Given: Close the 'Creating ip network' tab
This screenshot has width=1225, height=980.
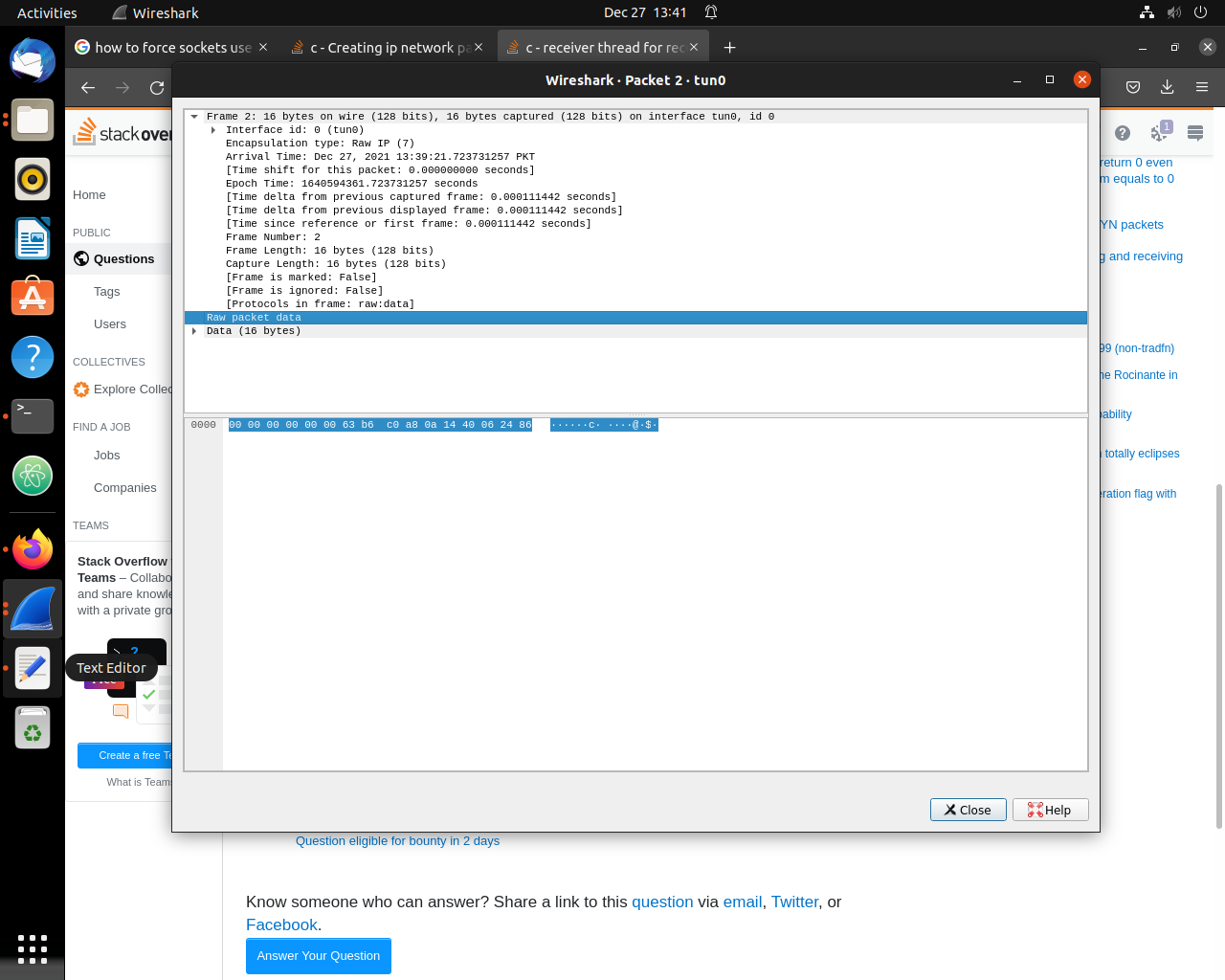Looking at the screenshot, I should pyautogui.click(x=479, y=47).
